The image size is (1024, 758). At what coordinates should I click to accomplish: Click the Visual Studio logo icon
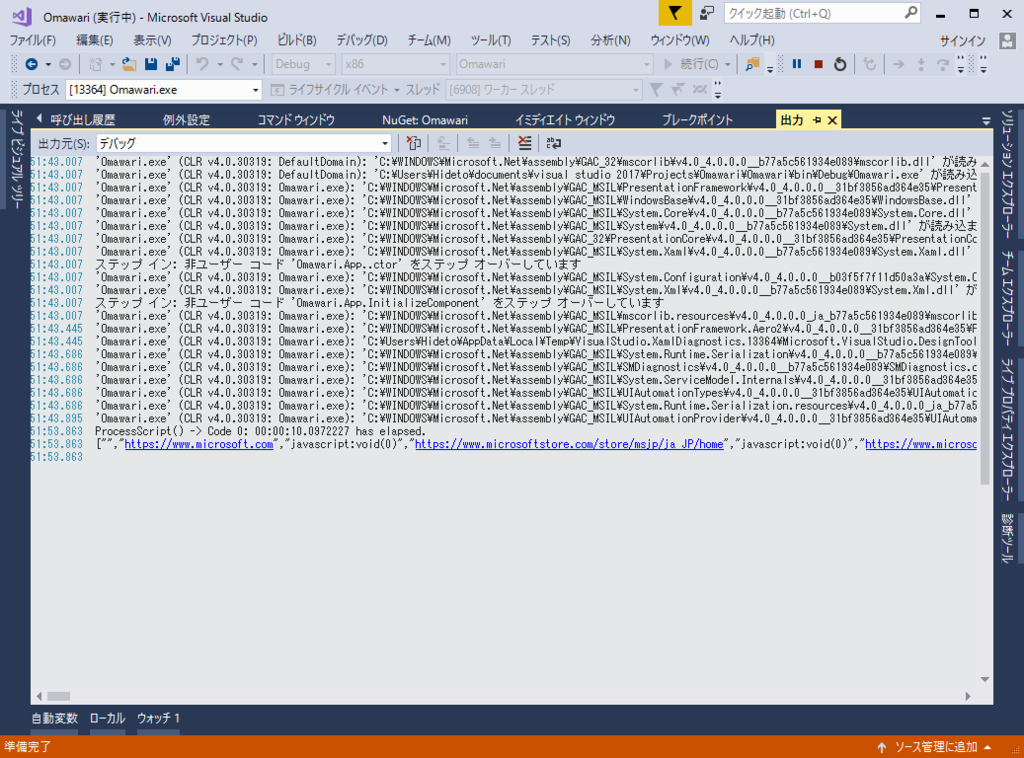pyautogui.click(x=22, y=16)
